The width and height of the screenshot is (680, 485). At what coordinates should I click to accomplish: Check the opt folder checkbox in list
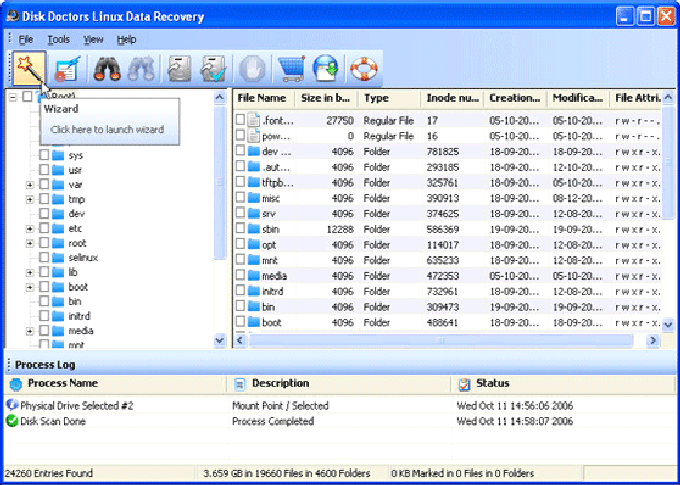point(240,244)
